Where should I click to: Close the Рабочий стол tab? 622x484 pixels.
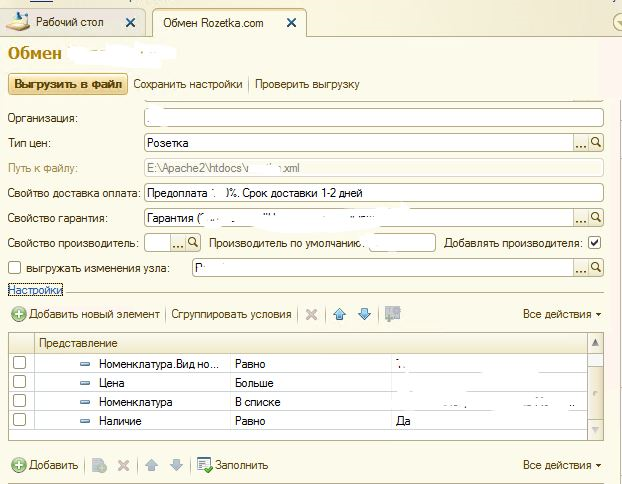pos(130,23)
